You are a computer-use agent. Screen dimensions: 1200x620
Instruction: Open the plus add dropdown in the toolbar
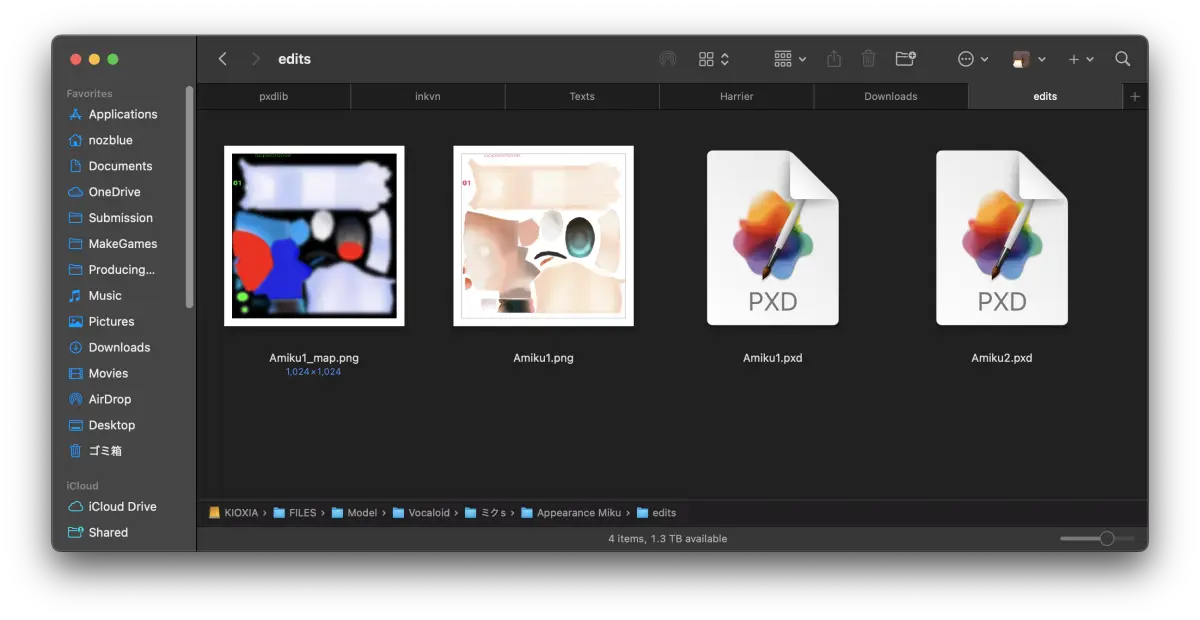pos(1081,59)
